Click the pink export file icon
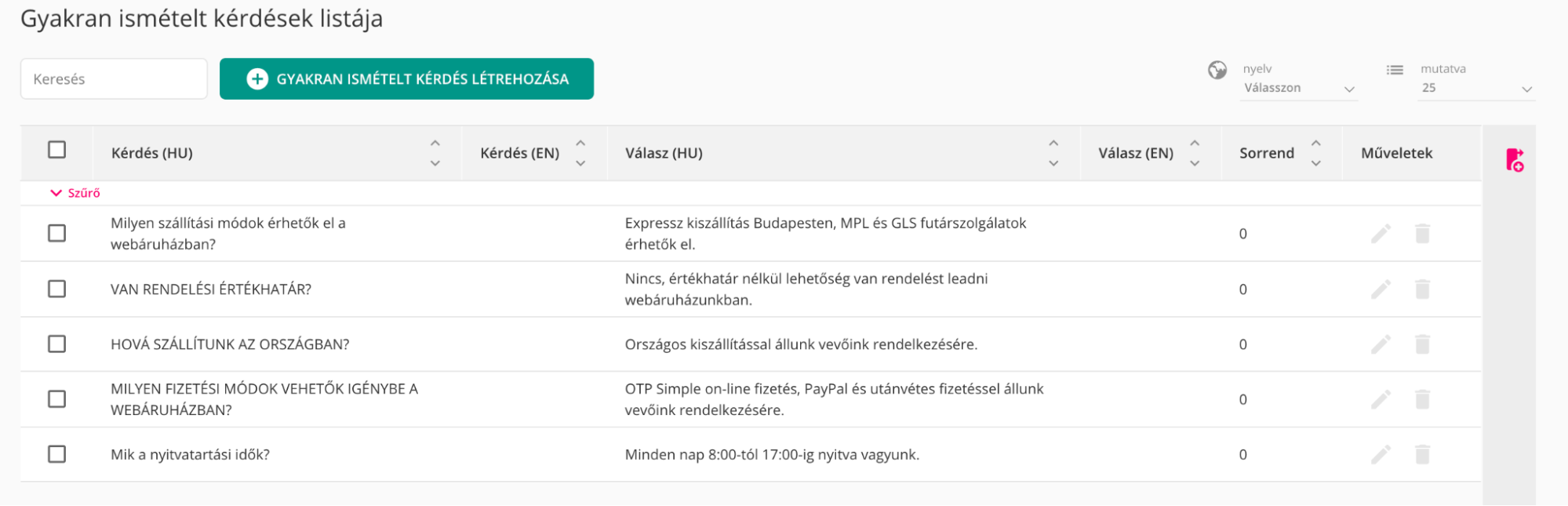The width and height of the screenshot is (1568, 506). [1515, 160]
